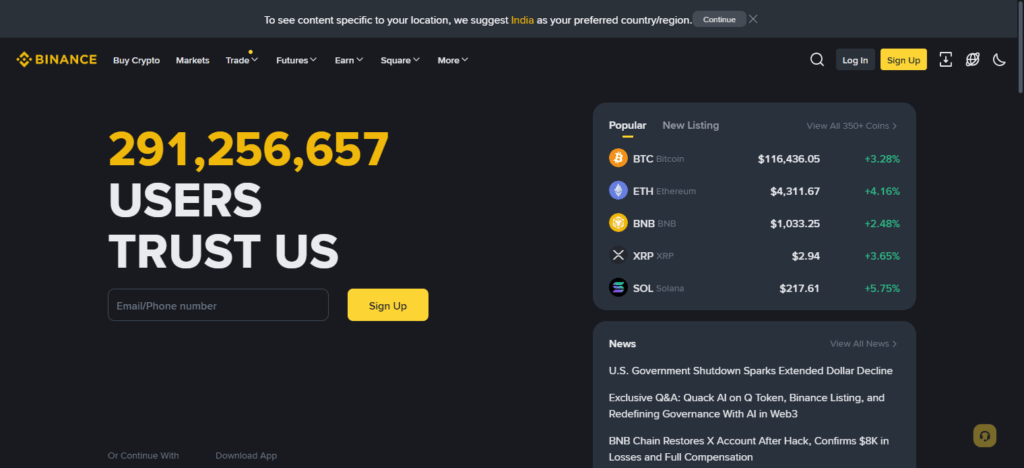
Task: Close the location suggestion banner
Action: (x=753, y=19)
